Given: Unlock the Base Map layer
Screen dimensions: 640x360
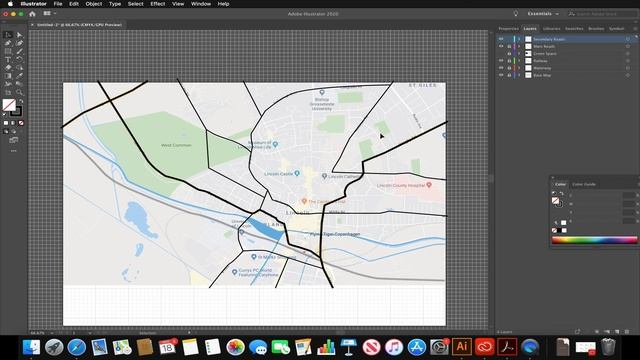Looking at the screenshot, I should [x=509, y=75].
